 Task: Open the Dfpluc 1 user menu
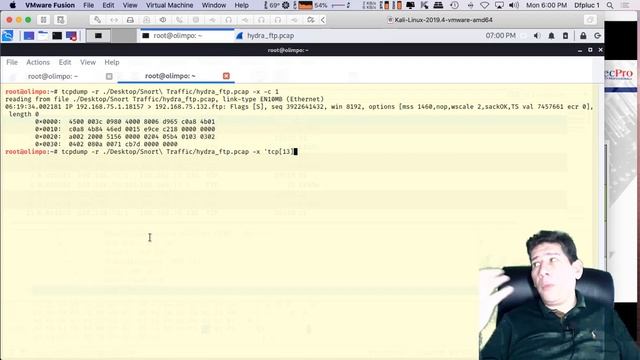587,5
